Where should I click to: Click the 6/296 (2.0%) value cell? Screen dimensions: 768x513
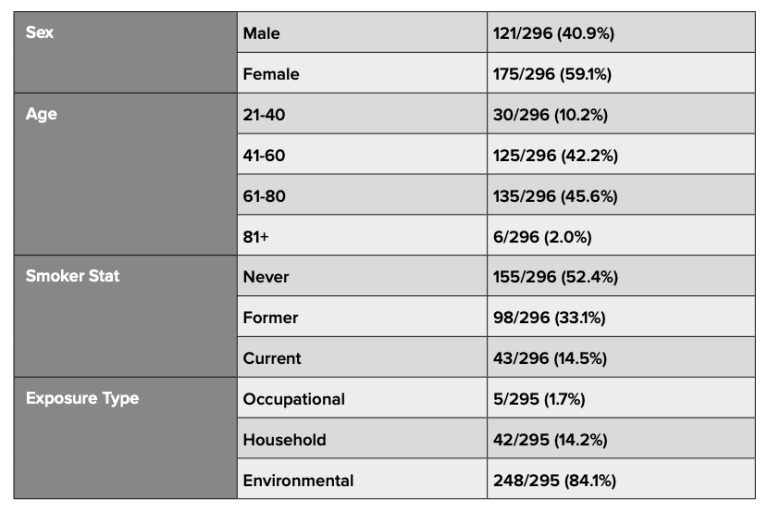(x=622, y=236)
